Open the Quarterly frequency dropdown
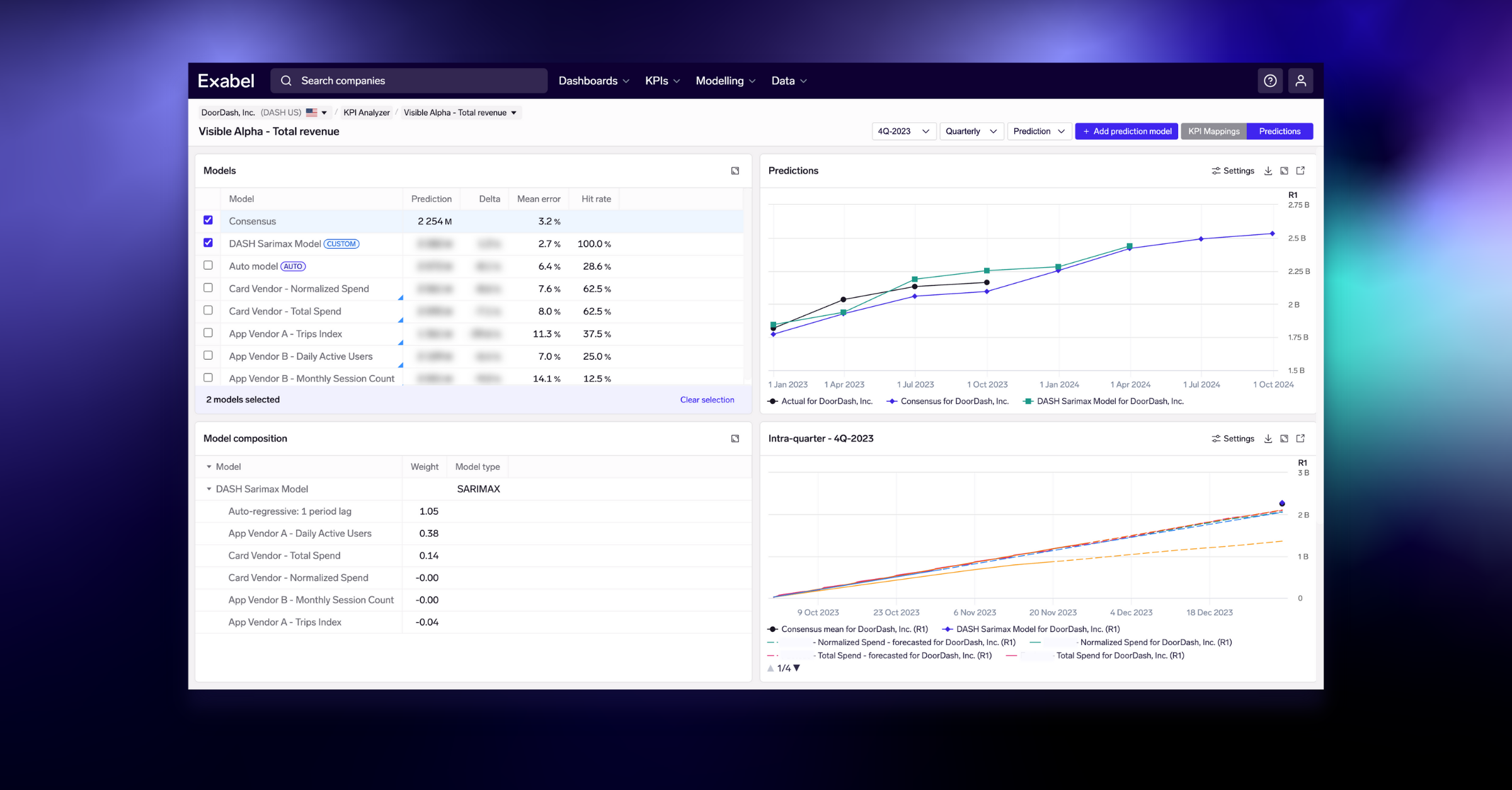Image resolution: width=1512 pixels, height=790 pixels. tap(971, 131)
